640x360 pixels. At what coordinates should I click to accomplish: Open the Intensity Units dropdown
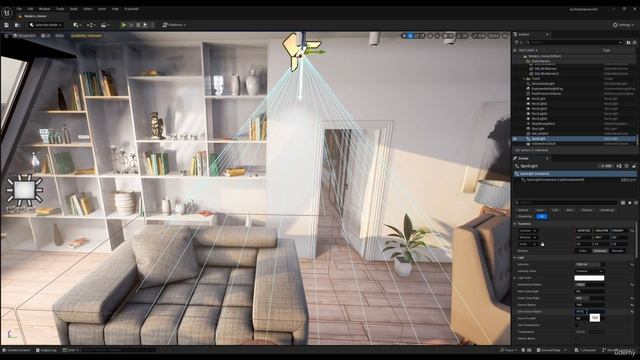click(589, 271)
